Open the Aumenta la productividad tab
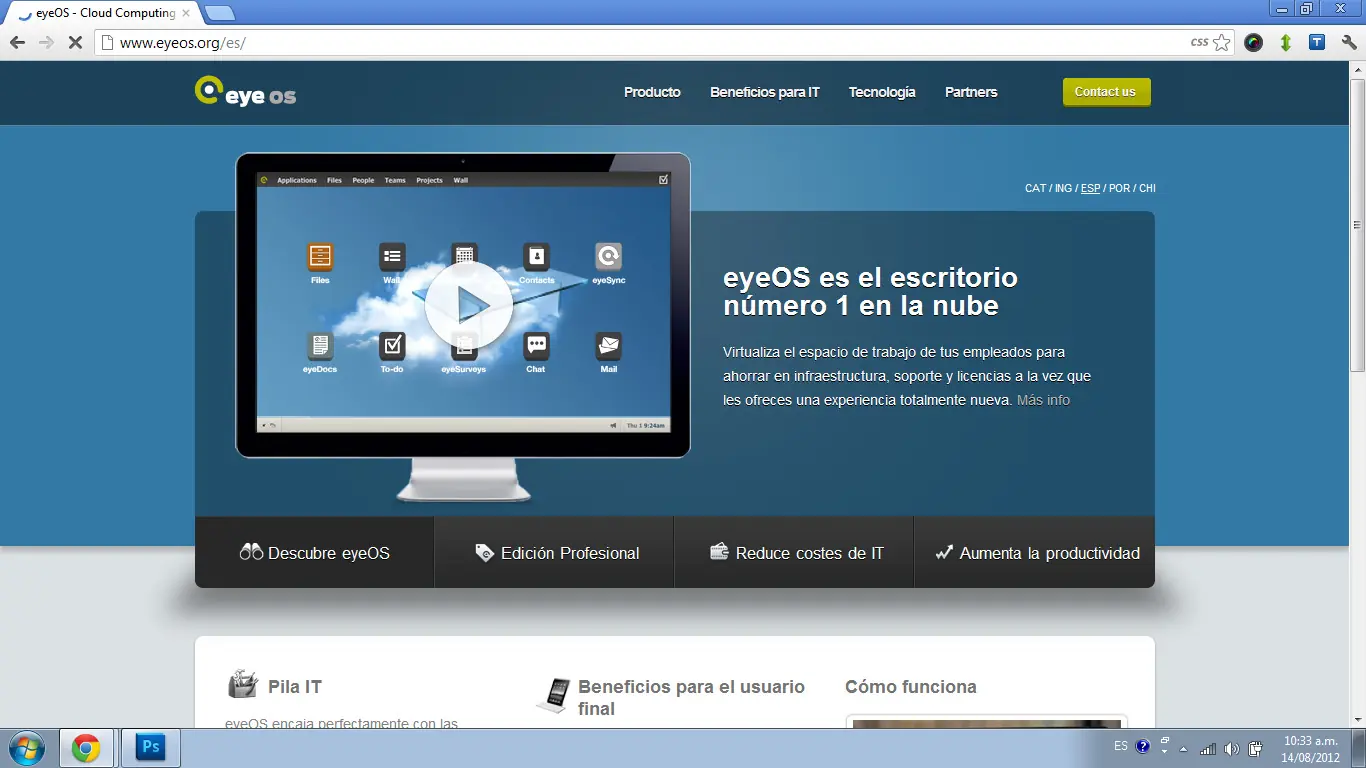Viewport: 1366px width, 768px height. [1035, 552]
